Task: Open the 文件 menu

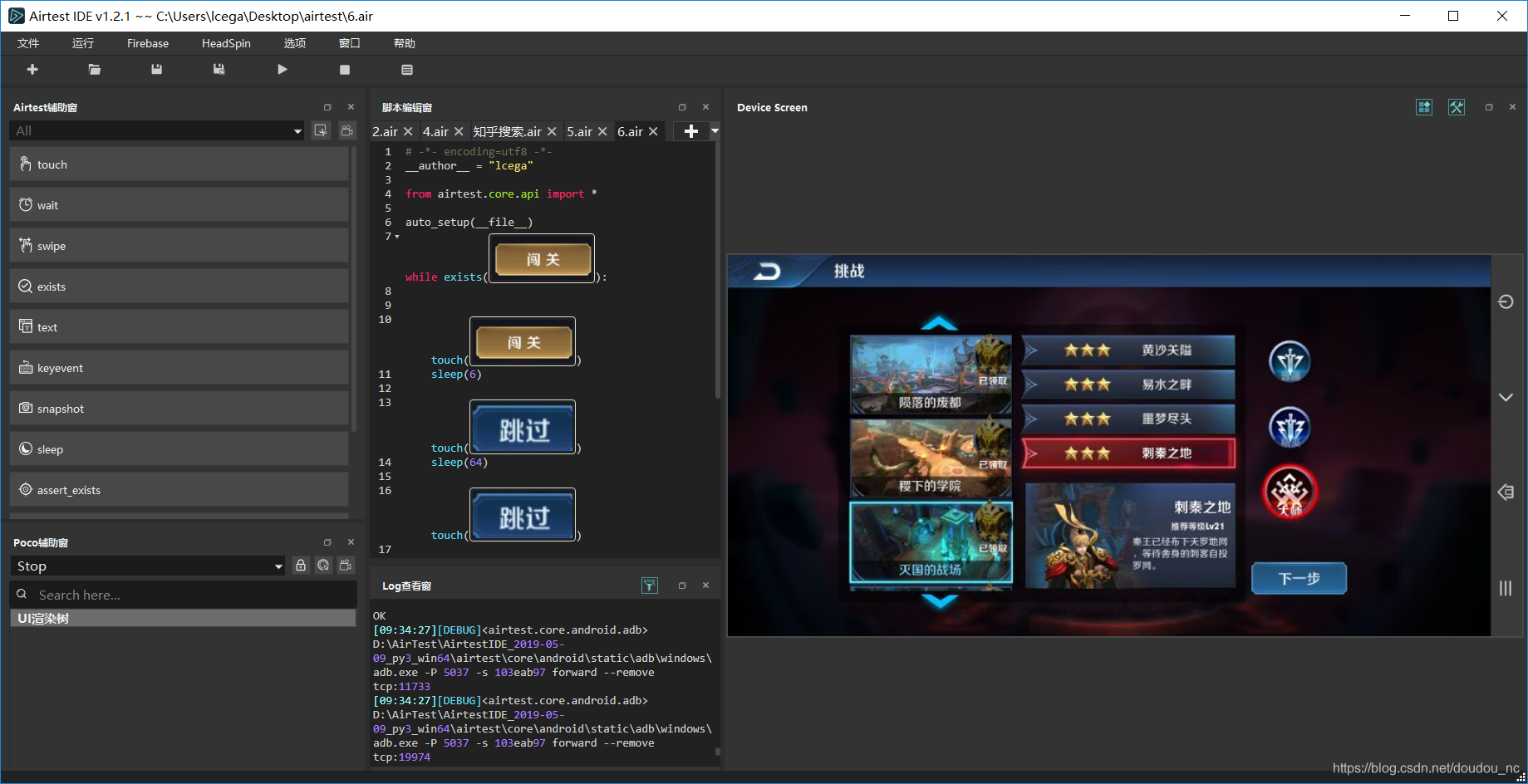Action: pos(28,43)
